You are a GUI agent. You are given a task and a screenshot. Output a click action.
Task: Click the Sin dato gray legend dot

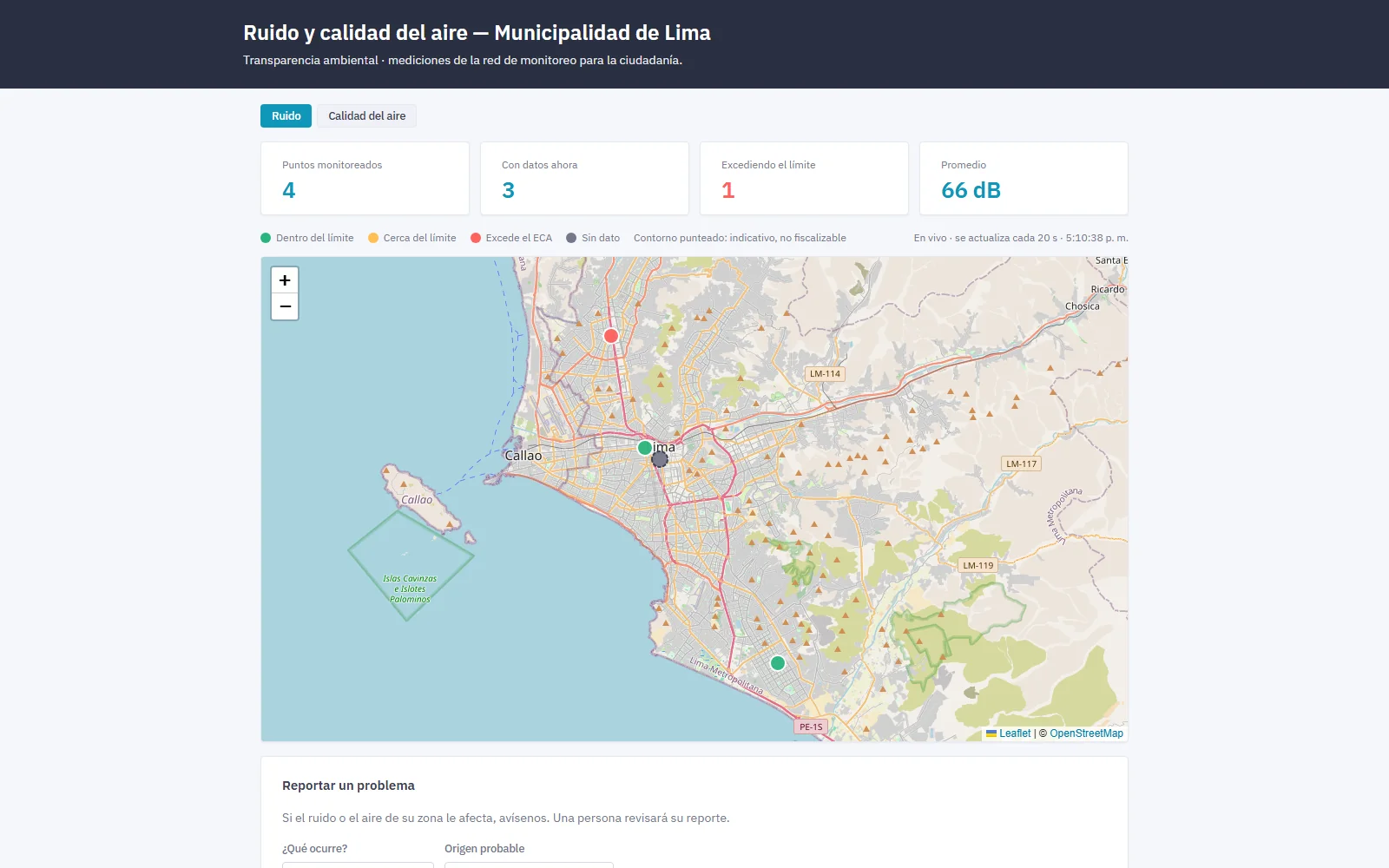(x=571, y=238)
